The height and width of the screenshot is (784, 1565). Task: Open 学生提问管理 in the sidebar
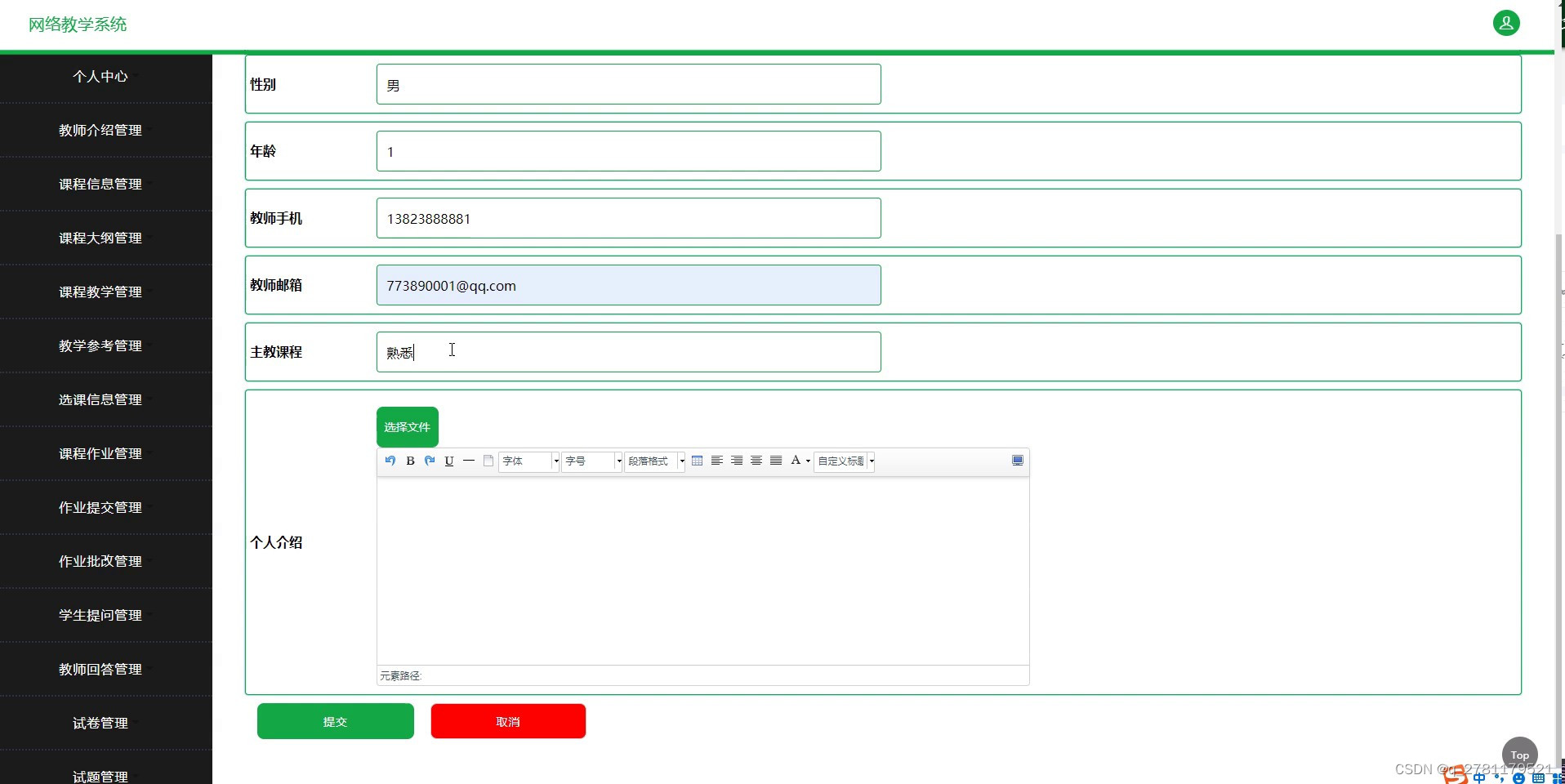click(x=100, y=615)
